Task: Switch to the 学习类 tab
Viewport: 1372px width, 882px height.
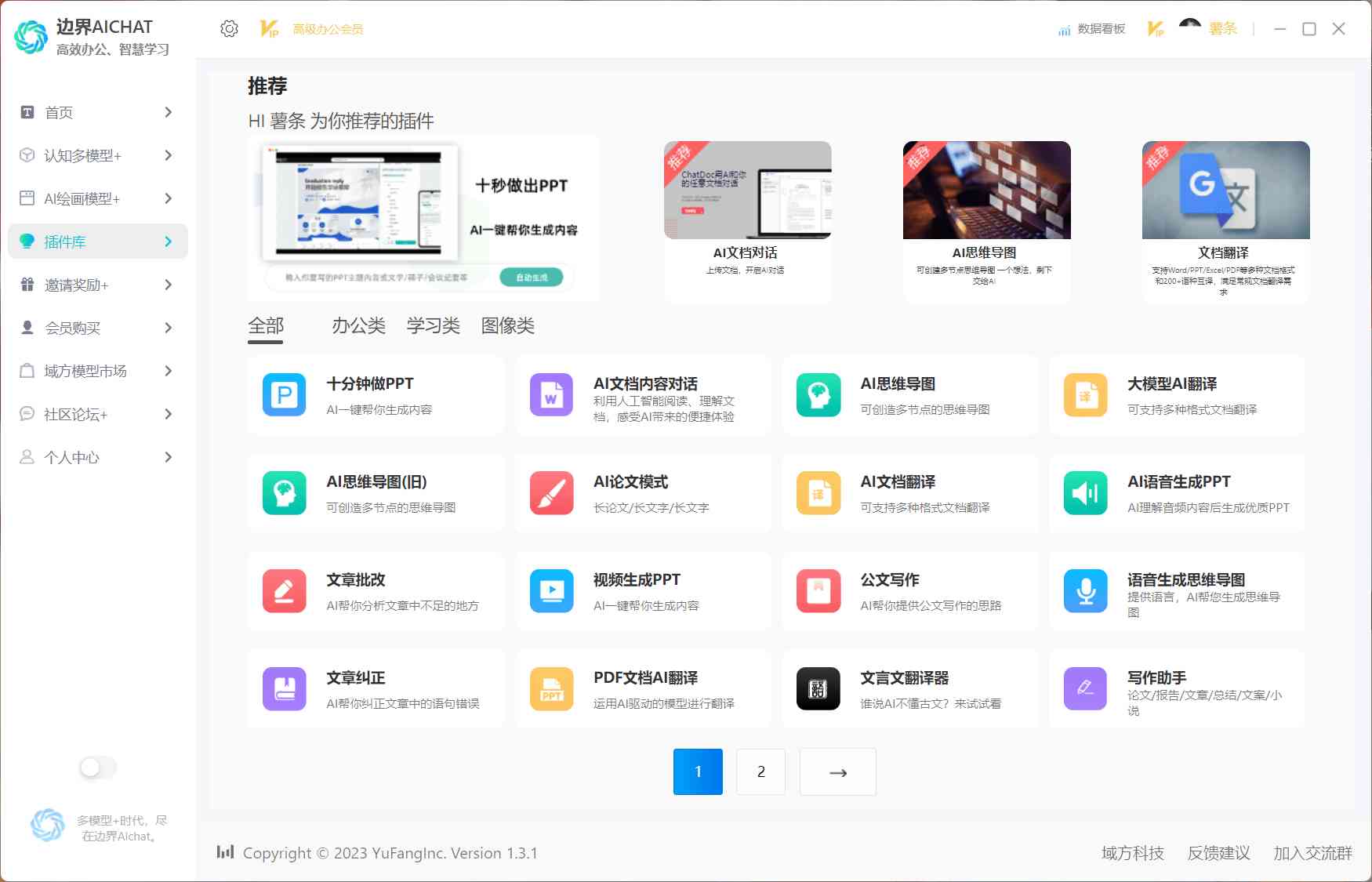Action: pyautogui.click(x=433, y=326)
